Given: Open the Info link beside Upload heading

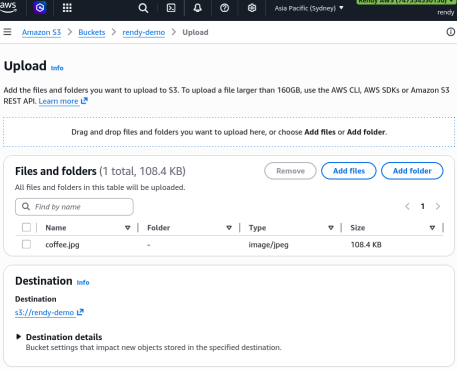Looking at the screenshot, I should click(x=57, y=68).
